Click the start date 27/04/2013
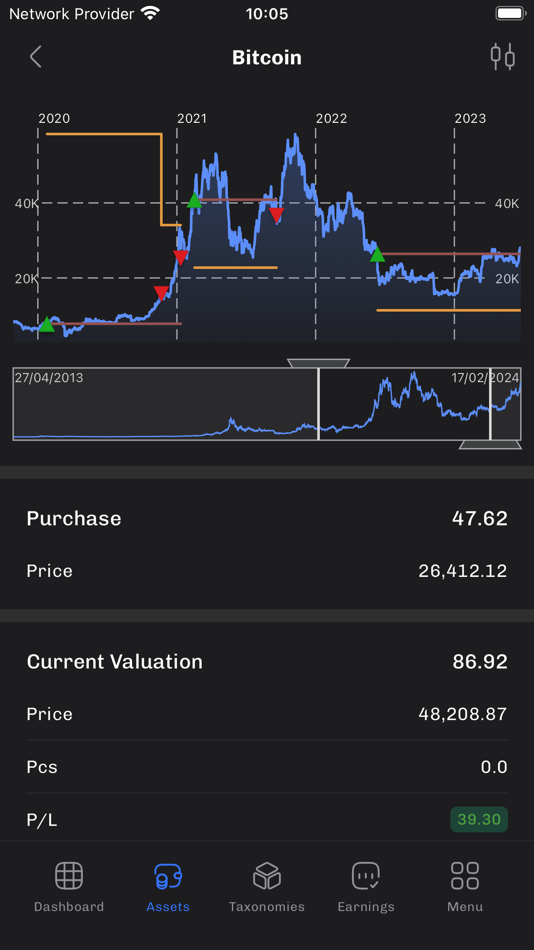 click(x=49, y=378)
